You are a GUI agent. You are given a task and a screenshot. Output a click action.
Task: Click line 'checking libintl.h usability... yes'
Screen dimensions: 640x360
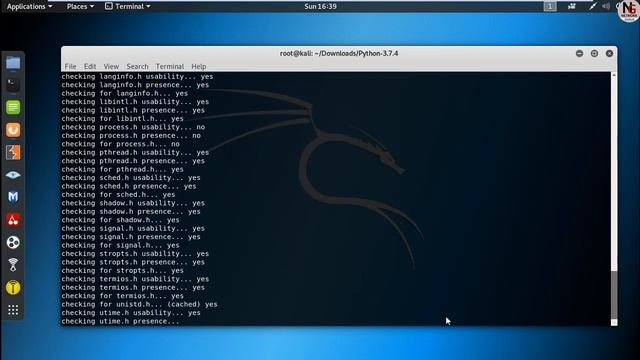(136, 102)
